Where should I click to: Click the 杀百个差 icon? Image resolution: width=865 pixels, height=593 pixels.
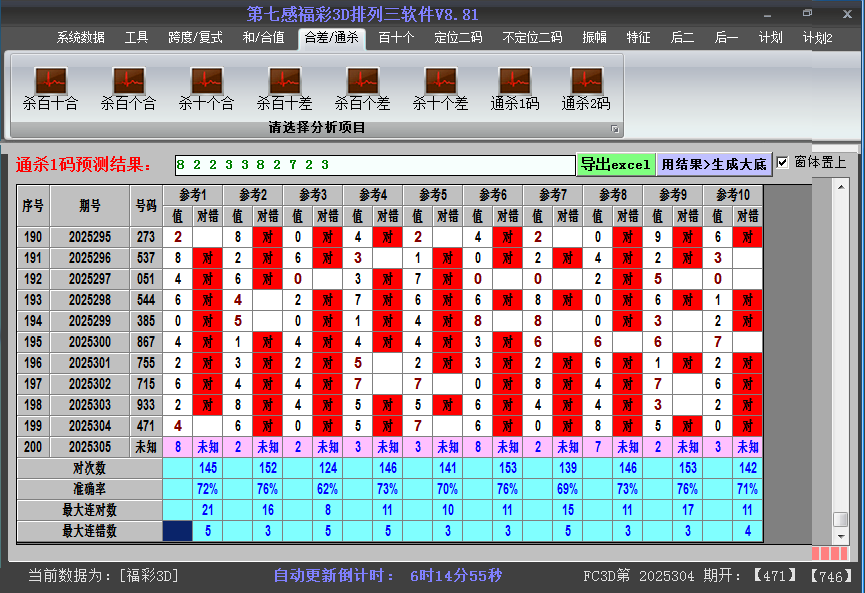coord(362,81)
